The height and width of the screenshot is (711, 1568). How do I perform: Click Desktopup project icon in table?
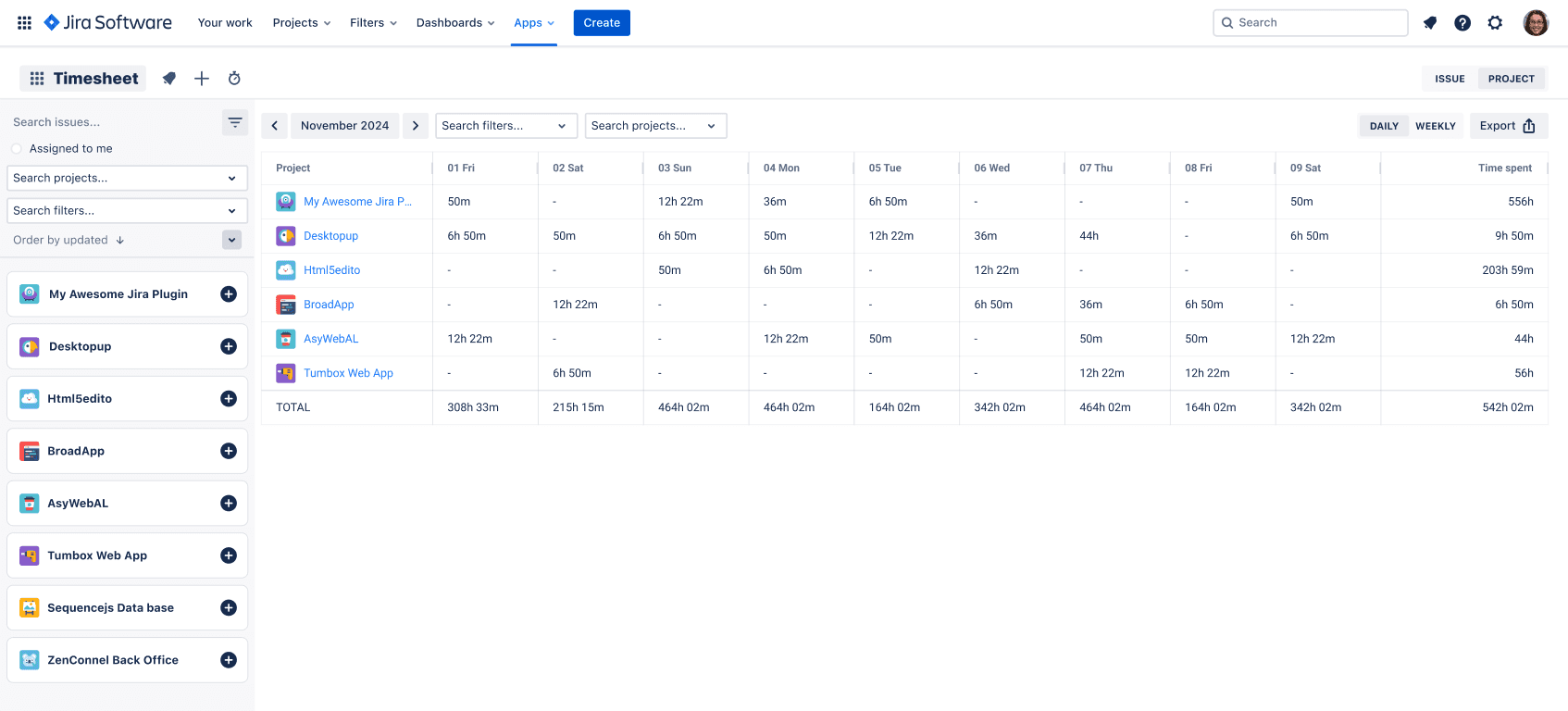tap(286, 236)
